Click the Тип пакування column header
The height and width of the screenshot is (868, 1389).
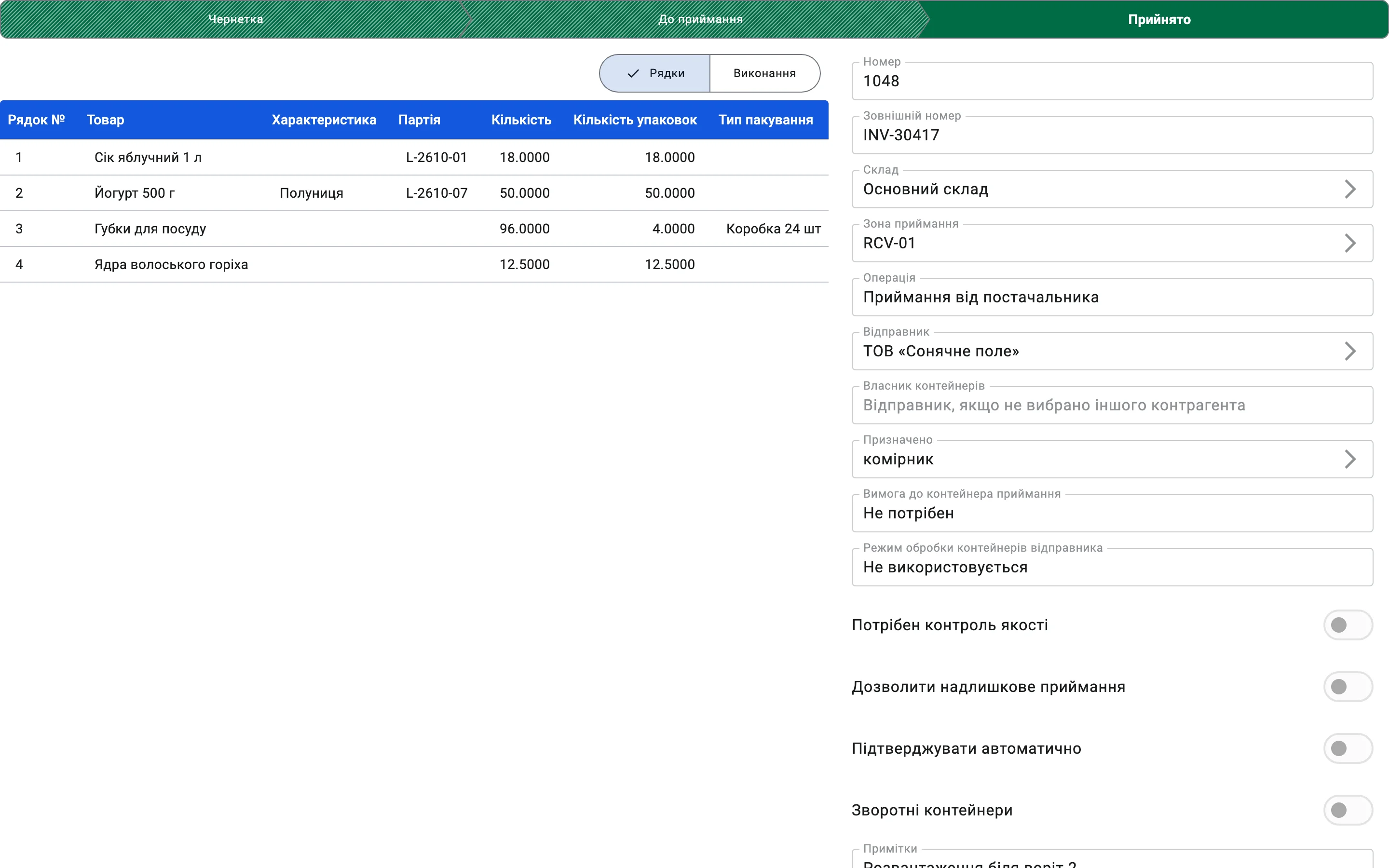(766, 120)
